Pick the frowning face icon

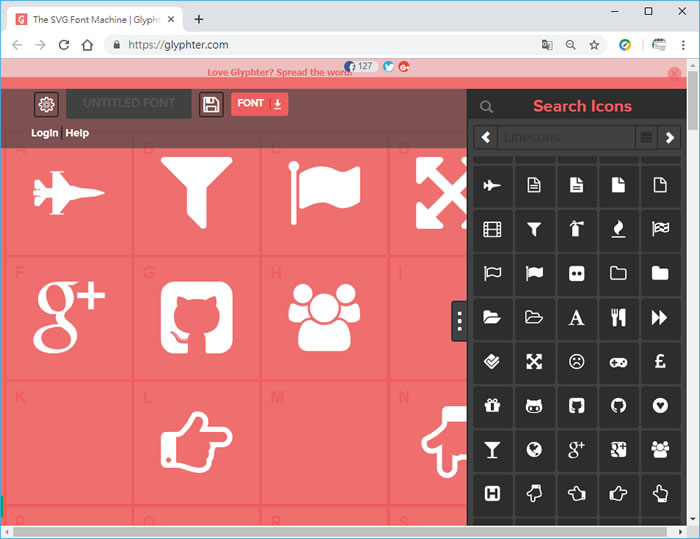[576, 362]
